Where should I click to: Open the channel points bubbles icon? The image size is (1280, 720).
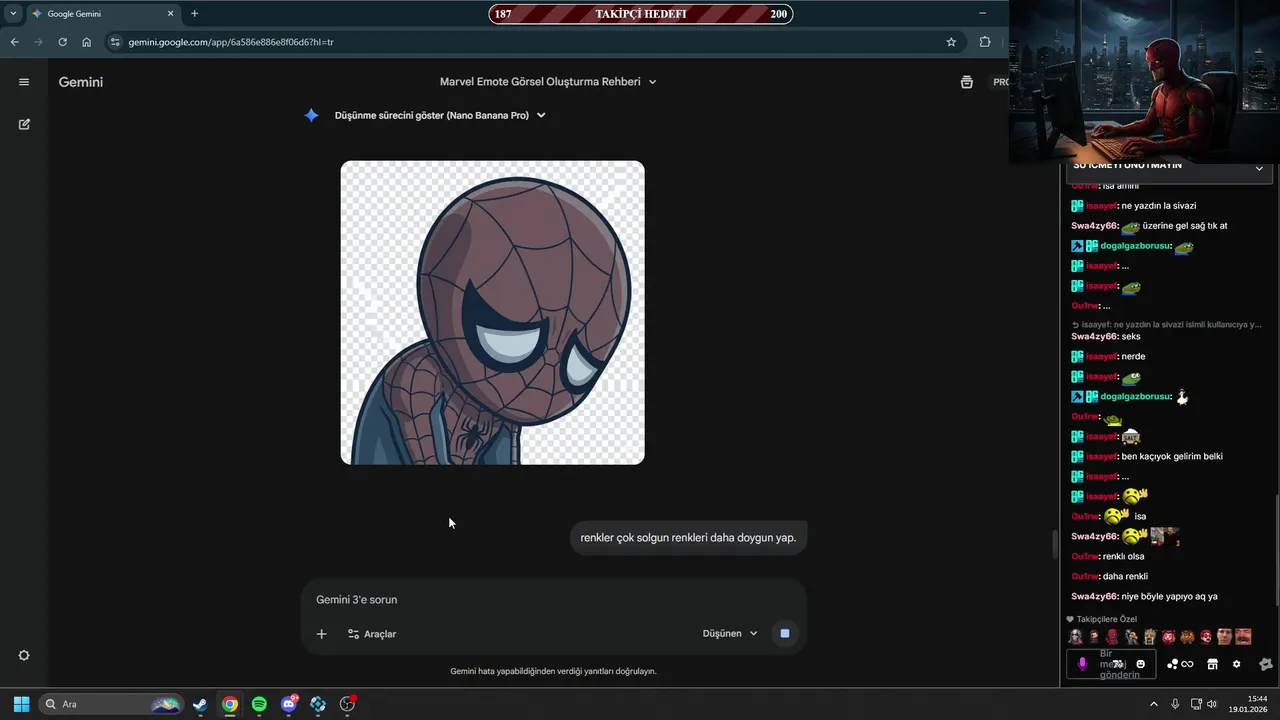[x=1172, y=664]
